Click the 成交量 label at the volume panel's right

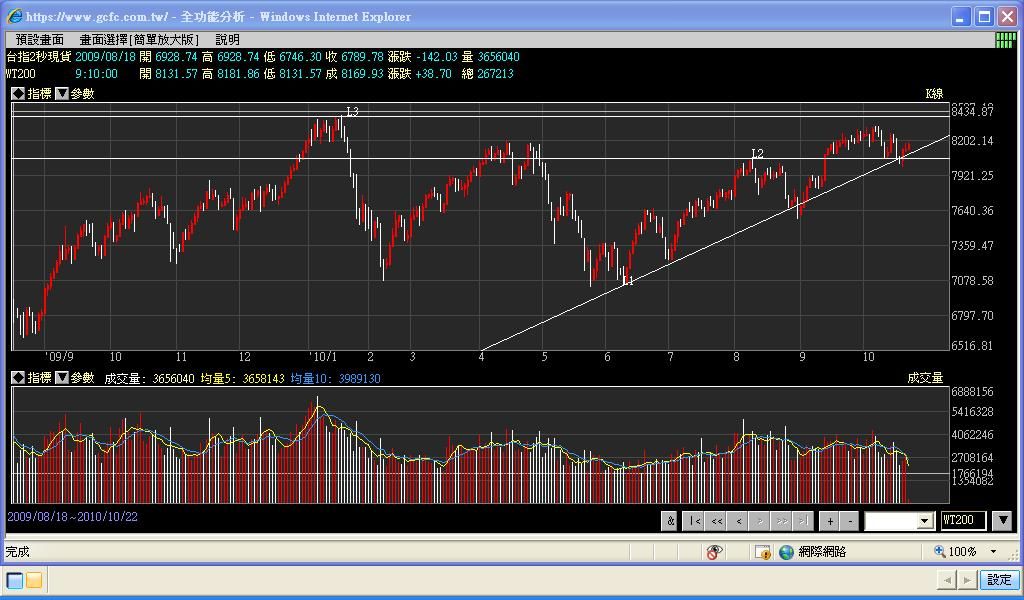coord(925,377)
